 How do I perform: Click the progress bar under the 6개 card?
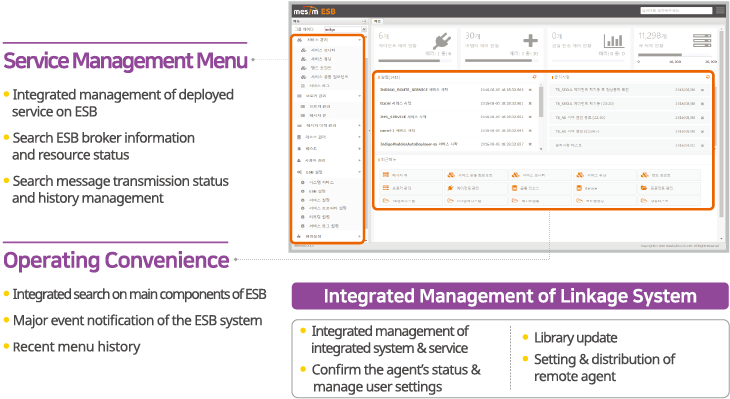tap(415, 61)
